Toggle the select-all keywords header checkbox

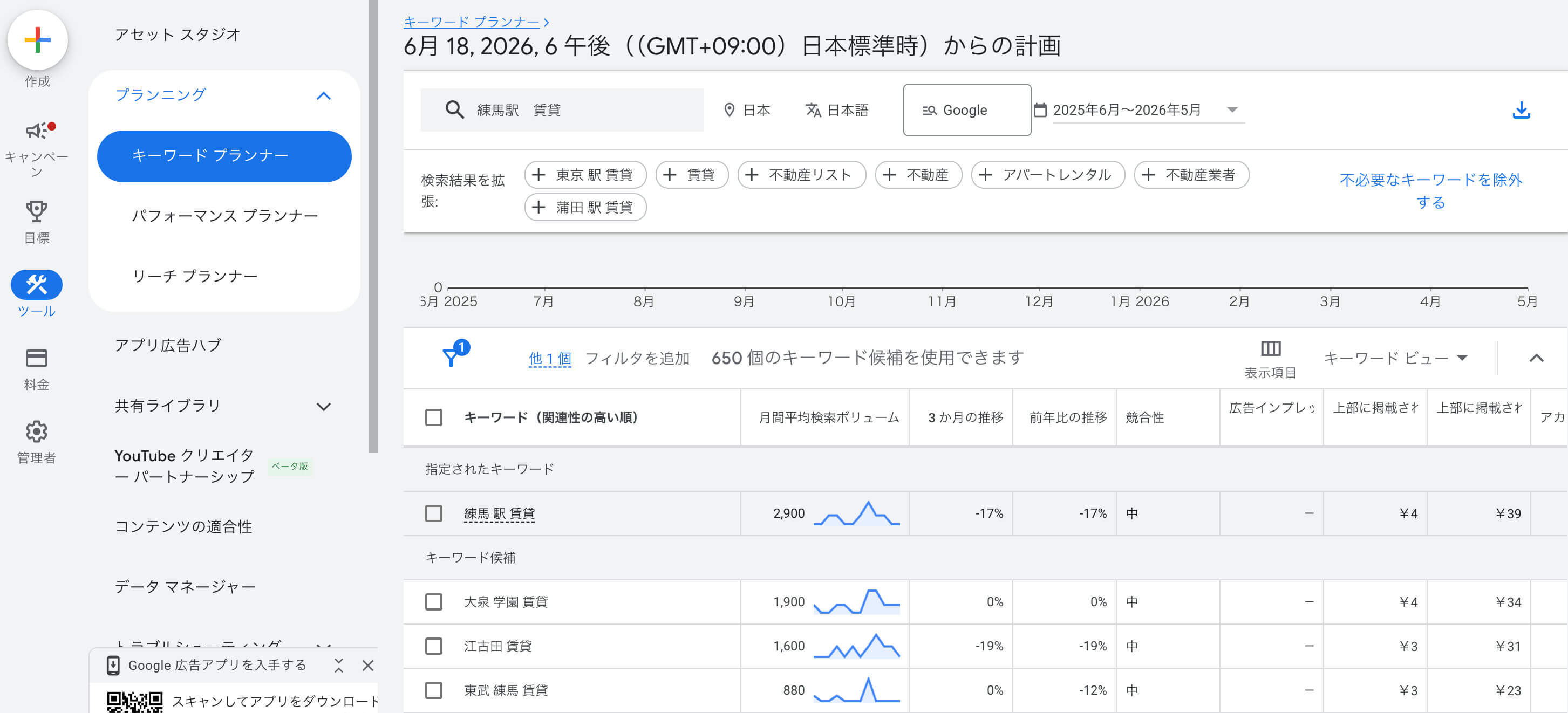pos(433,417)
